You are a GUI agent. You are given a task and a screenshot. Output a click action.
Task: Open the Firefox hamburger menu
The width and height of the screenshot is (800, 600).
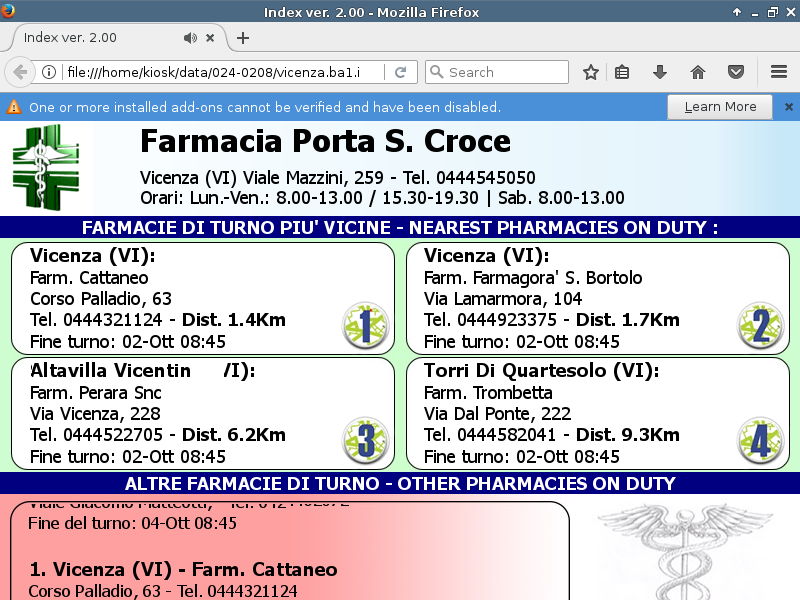pyautogui.click(x=779, y=72)
